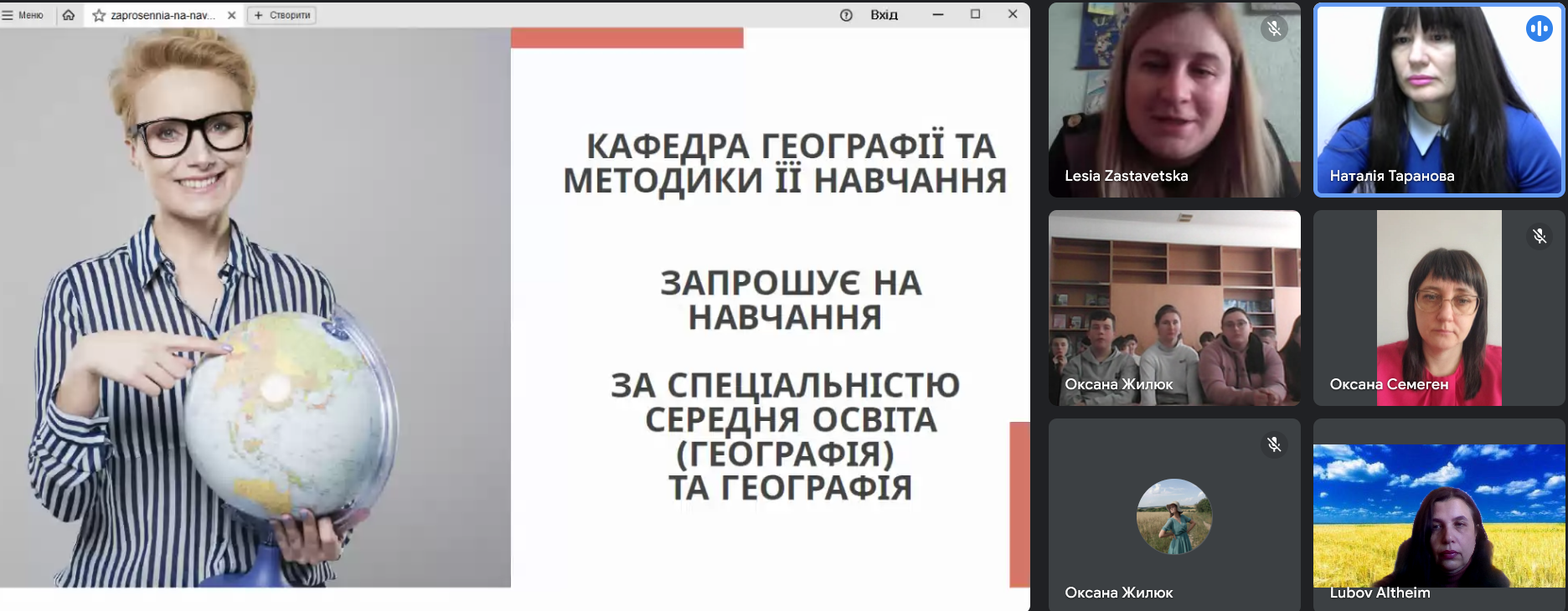Select Lubov Altheim video tile
The image size is (1568, 611).
(1439, 515)
